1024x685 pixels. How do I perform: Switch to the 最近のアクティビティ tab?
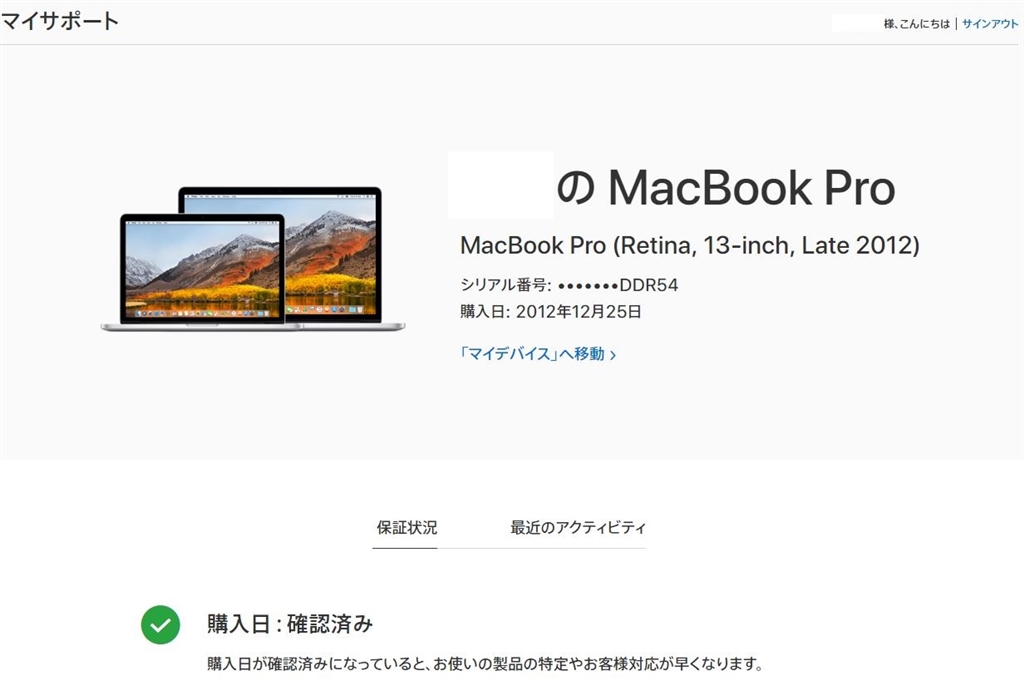tap(578, 528)
